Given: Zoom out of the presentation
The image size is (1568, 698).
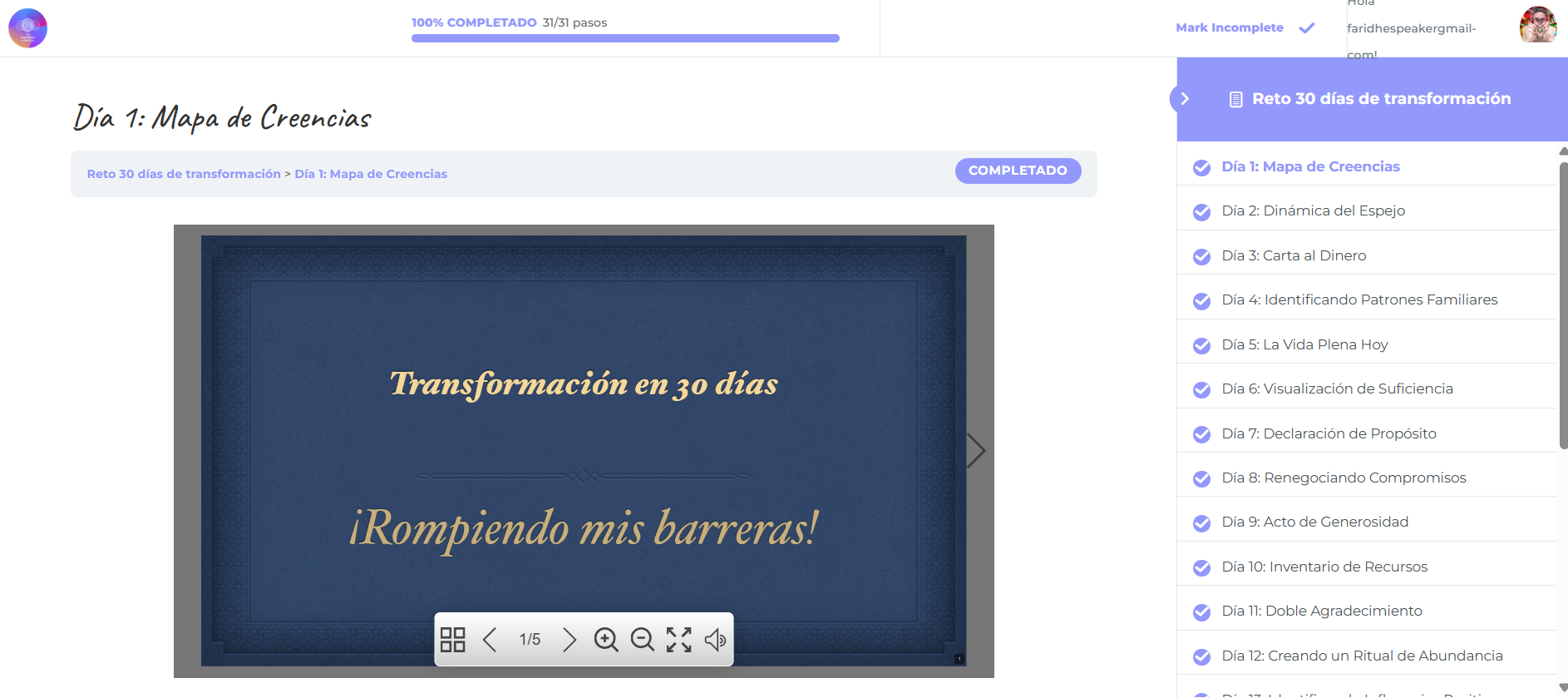Looking at the screenshot, I should pyautogui.click(x=642, y=640).
